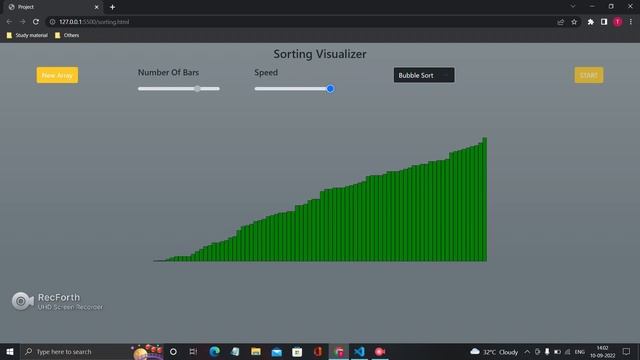Launch Microsoft Edge from taskbar
The height and width of the screenshot is (360, 640).
tap(214, 351)
